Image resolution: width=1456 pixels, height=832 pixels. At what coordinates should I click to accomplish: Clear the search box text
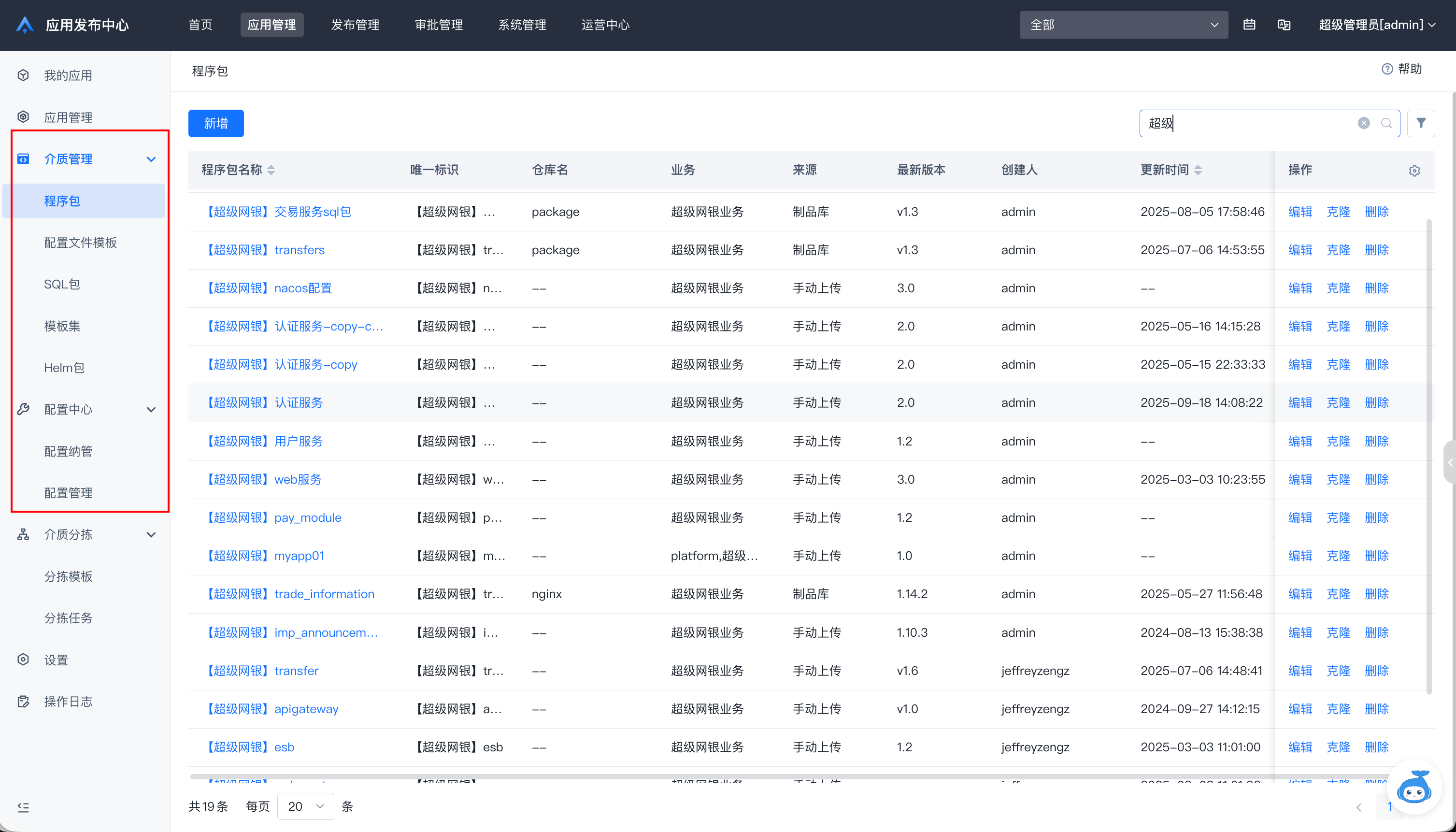1363,123
